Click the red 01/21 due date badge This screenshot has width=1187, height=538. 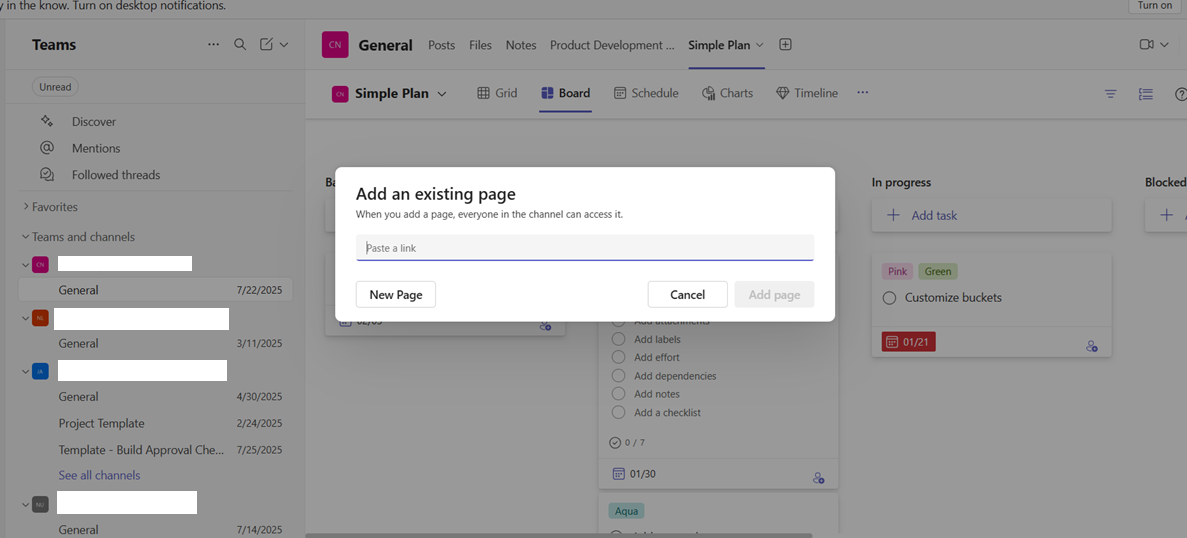tap(908, 342)
